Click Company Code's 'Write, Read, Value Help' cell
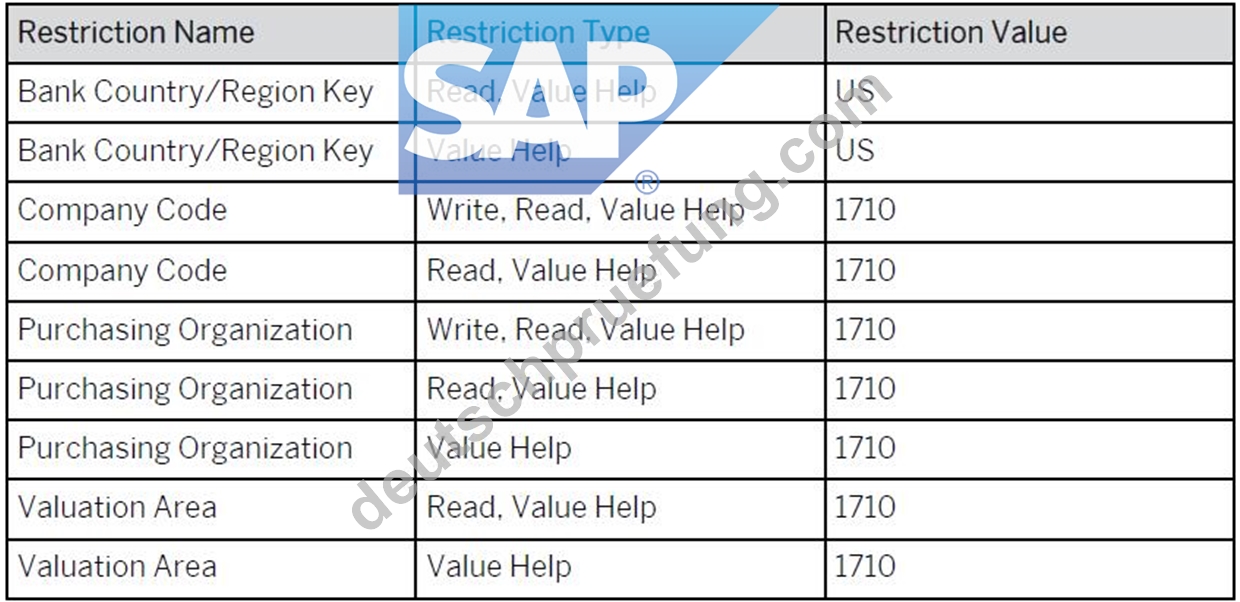The width and height of the screenshot is (1240, 602). (620, 211)
